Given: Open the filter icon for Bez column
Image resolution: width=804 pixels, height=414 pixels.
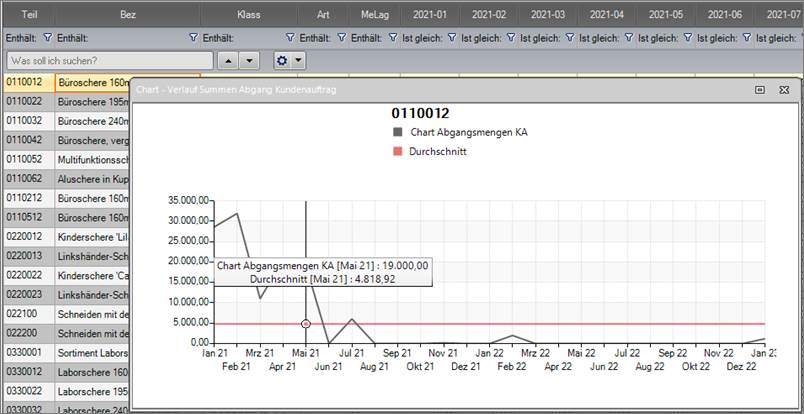Looking at the screenshot, I should 193,37.
